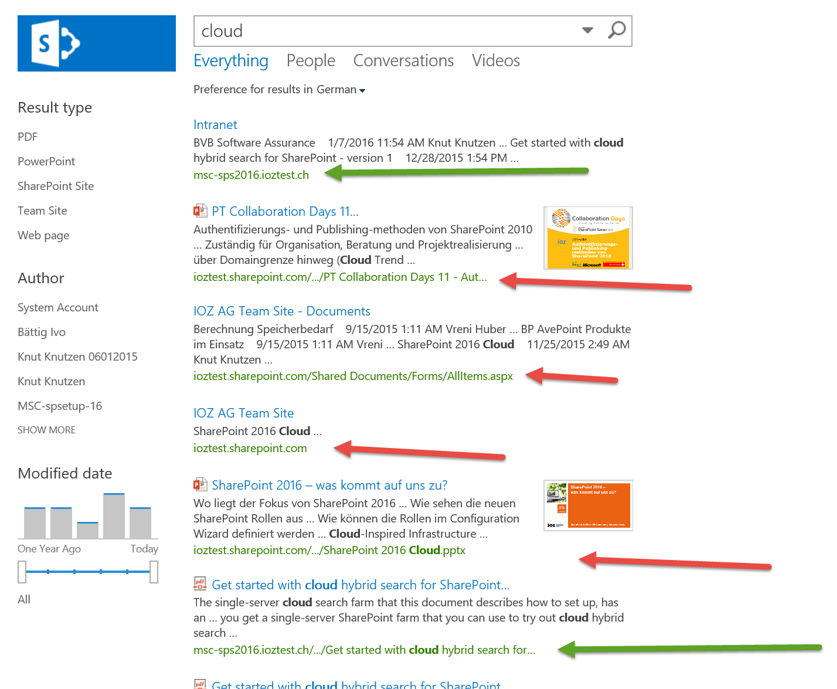Open the Shared Documents AllItems.aspx URL
The image size is (837, 689).
353,376
